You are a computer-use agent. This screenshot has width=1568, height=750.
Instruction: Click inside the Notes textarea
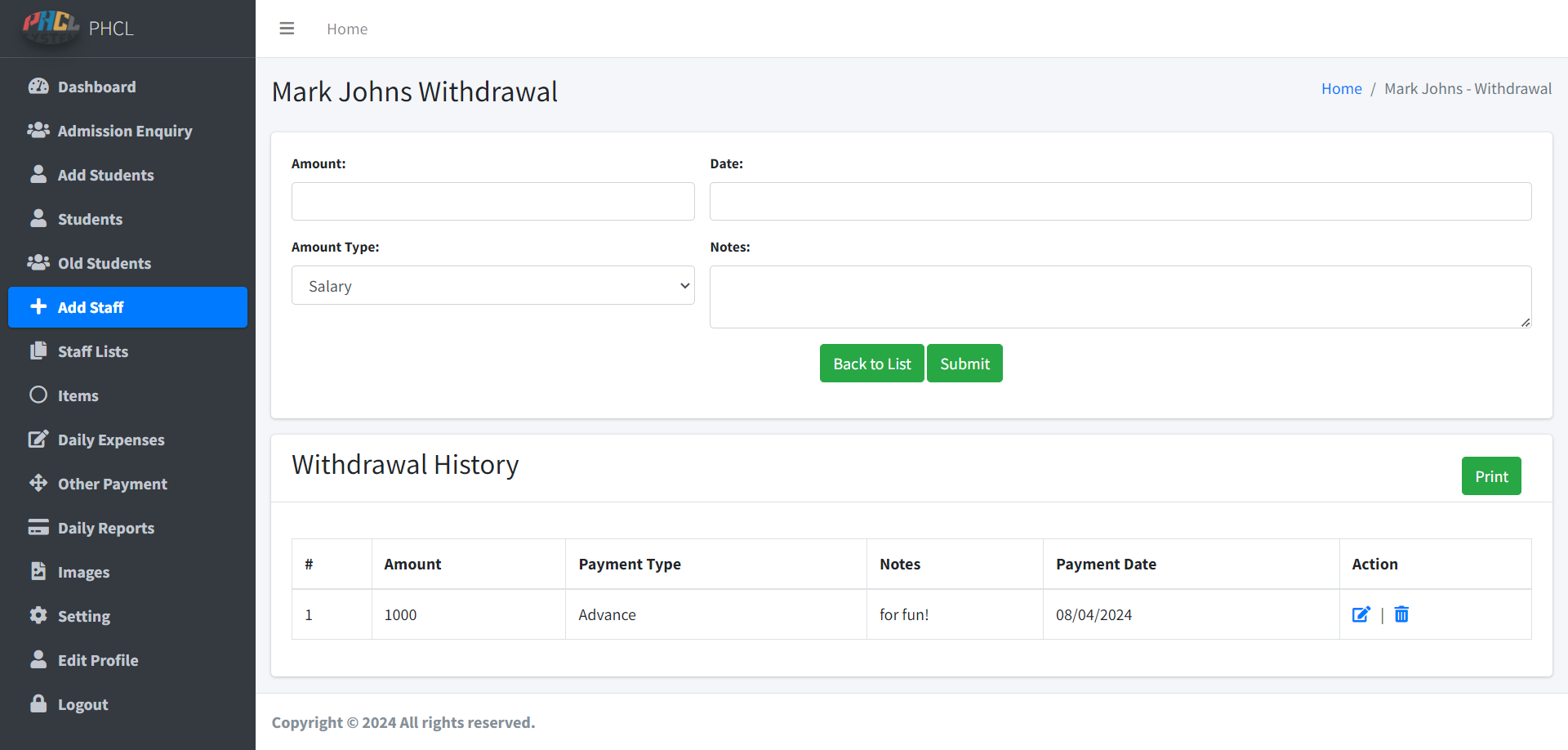1120,297
